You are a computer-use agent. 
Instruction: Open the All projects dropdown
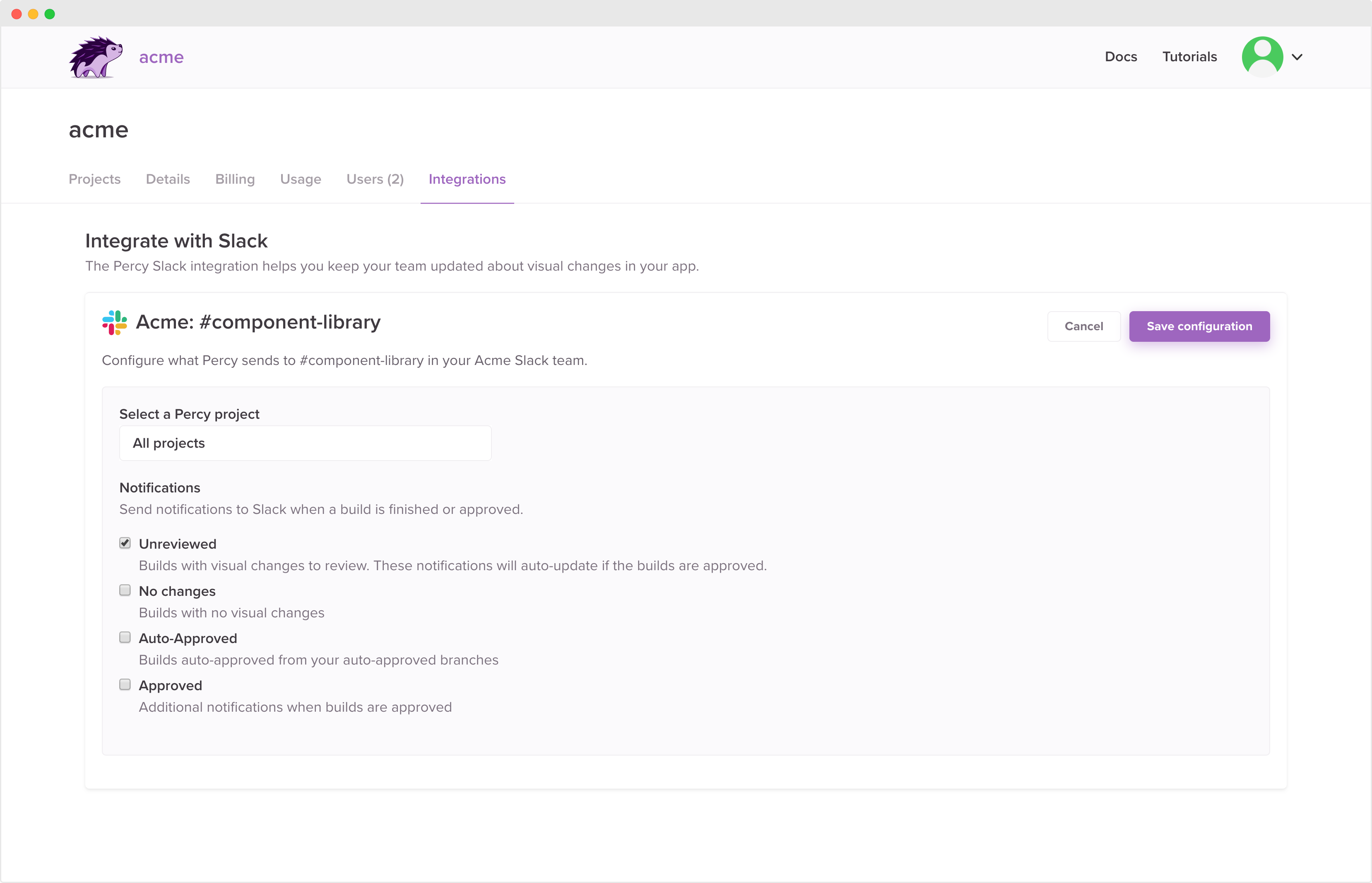tap(305, 443)
